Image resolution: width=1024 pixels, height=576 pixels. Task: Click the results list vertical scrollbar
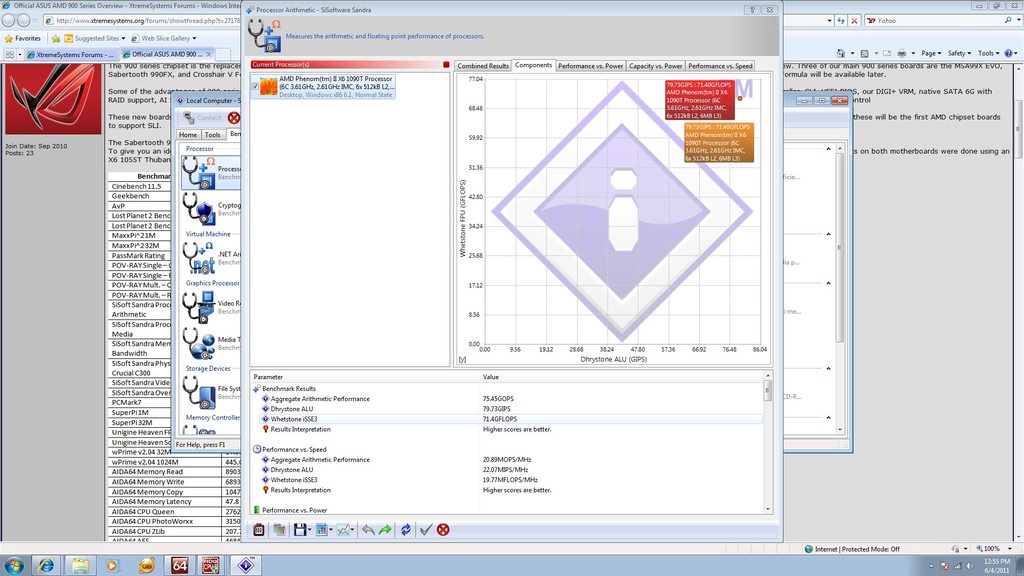tap(768, 442)
